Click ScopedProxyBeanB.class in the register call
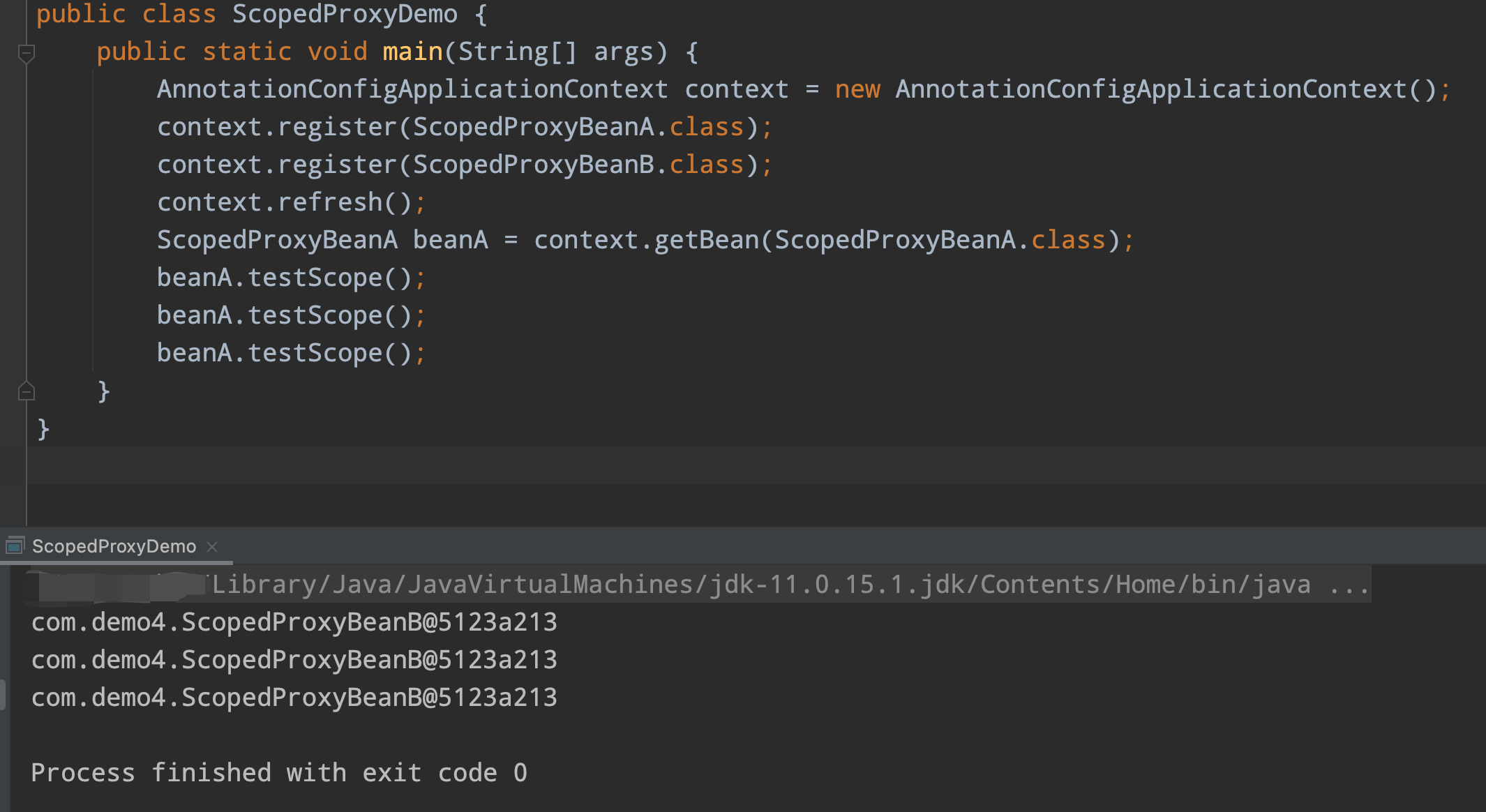1486x812 pixels. tap(578, 165)
